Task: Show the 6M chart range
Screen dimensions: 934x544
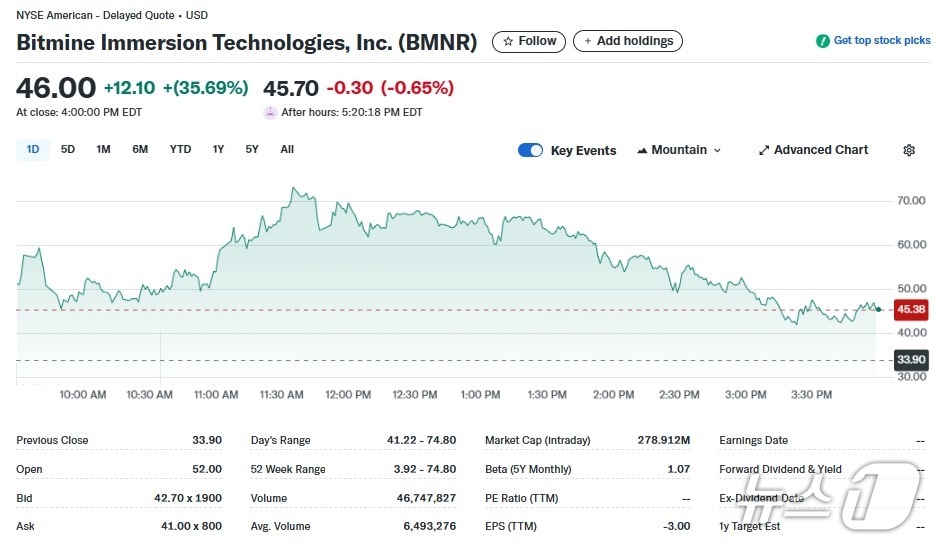Action: 140,150
